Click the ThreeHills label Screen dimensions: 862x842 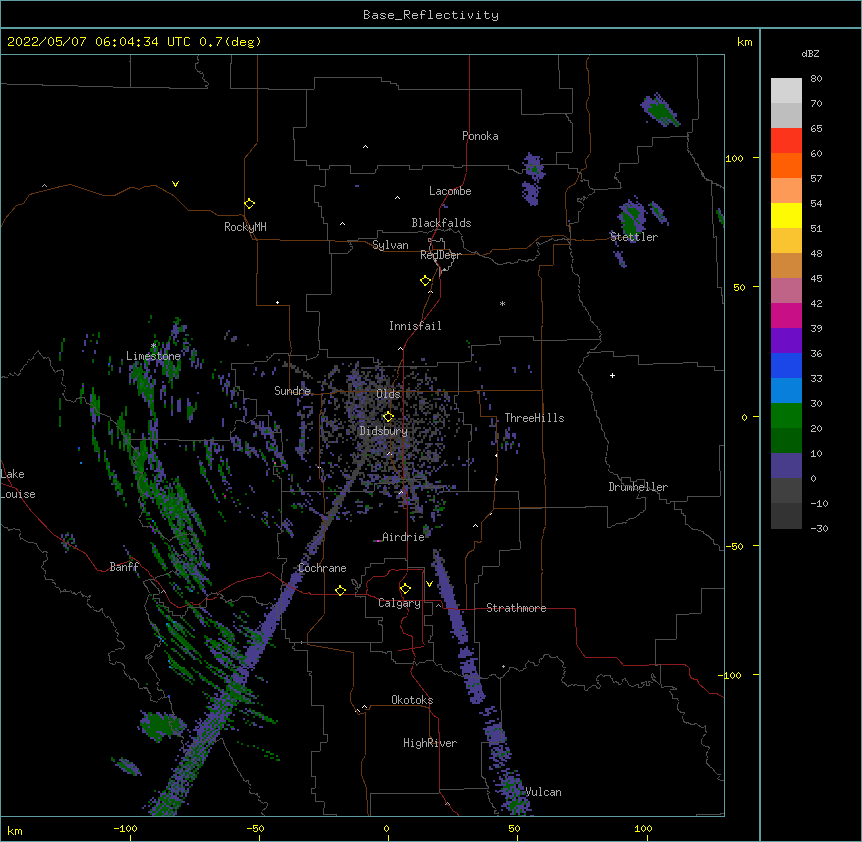(x=534, y=418)
